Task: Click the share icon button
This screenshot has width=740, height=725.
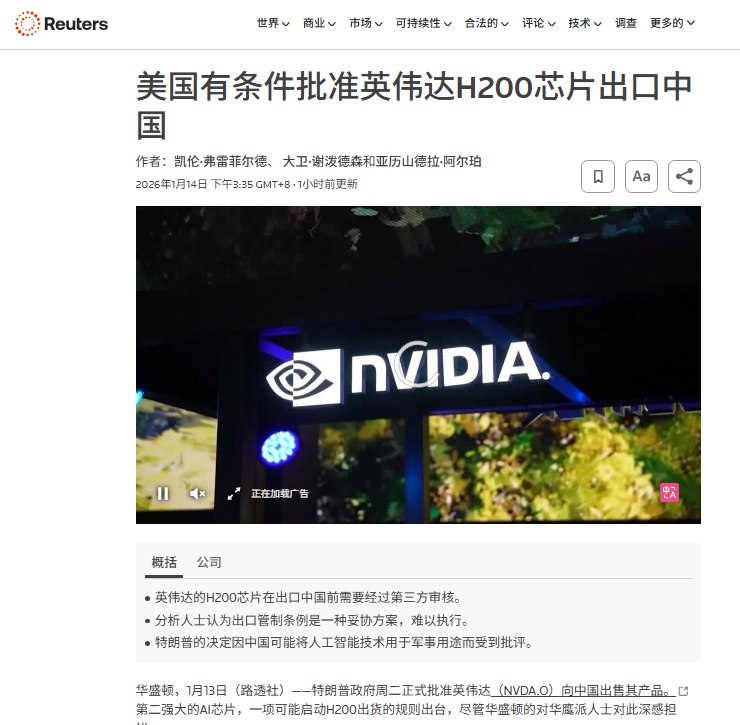Action: click(684, 177)
